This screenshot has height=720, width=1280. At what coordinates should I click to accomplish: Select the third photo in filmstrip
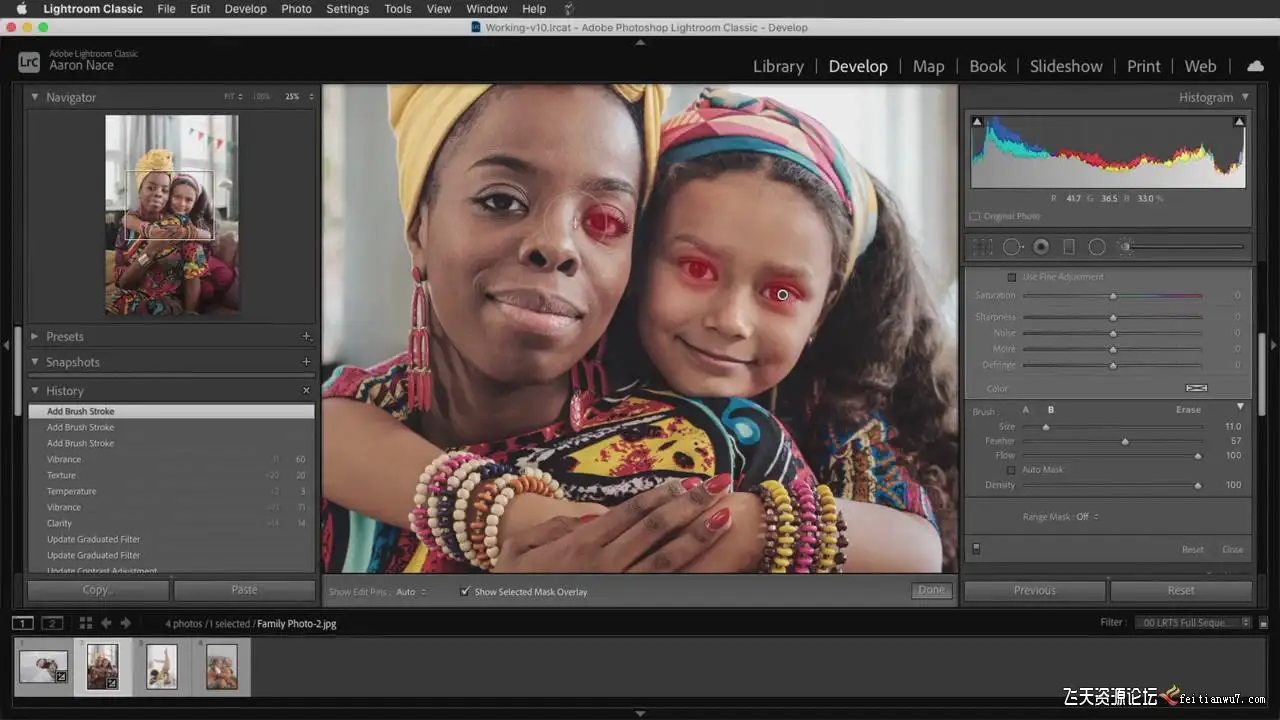point(162,666)
